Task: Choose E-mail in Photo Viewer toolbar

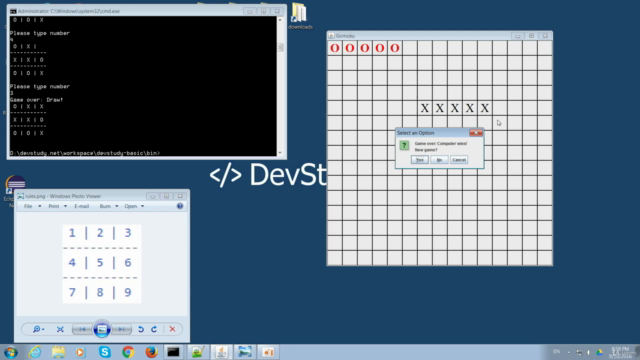Action: click(x=82, y=206)
